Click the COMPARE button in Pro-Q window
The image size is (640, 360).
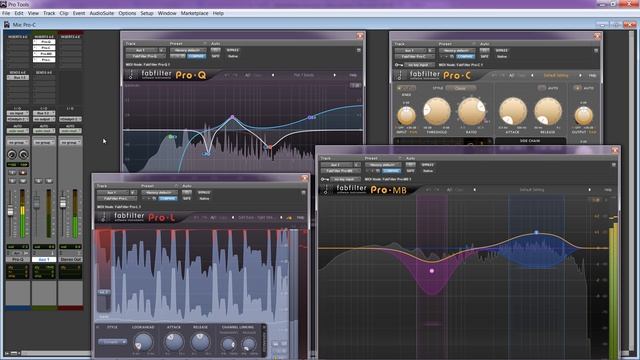pos(196,56)
